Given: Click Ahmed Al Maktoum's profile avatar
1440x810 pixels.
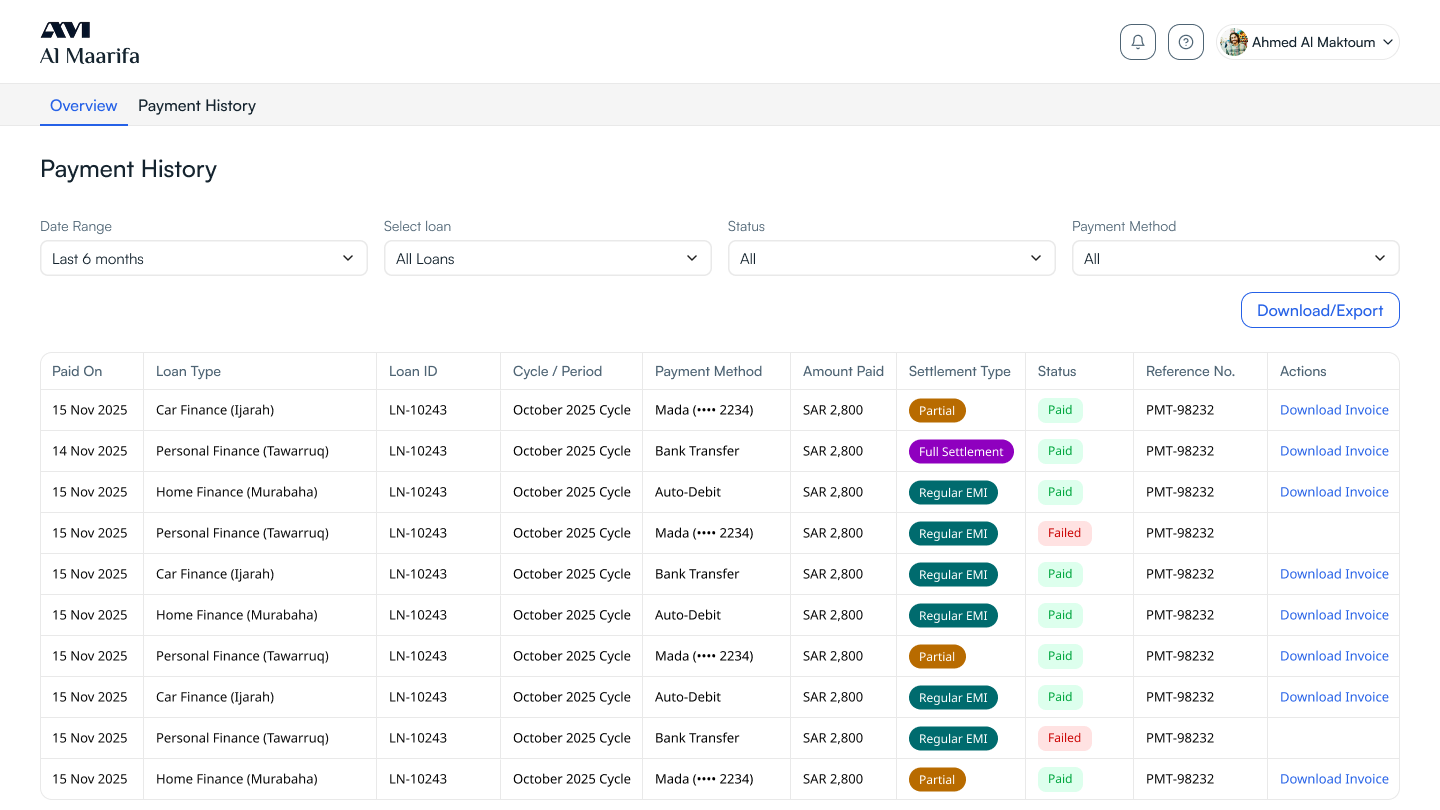Looking at the screenshot, I should 1234,42.
